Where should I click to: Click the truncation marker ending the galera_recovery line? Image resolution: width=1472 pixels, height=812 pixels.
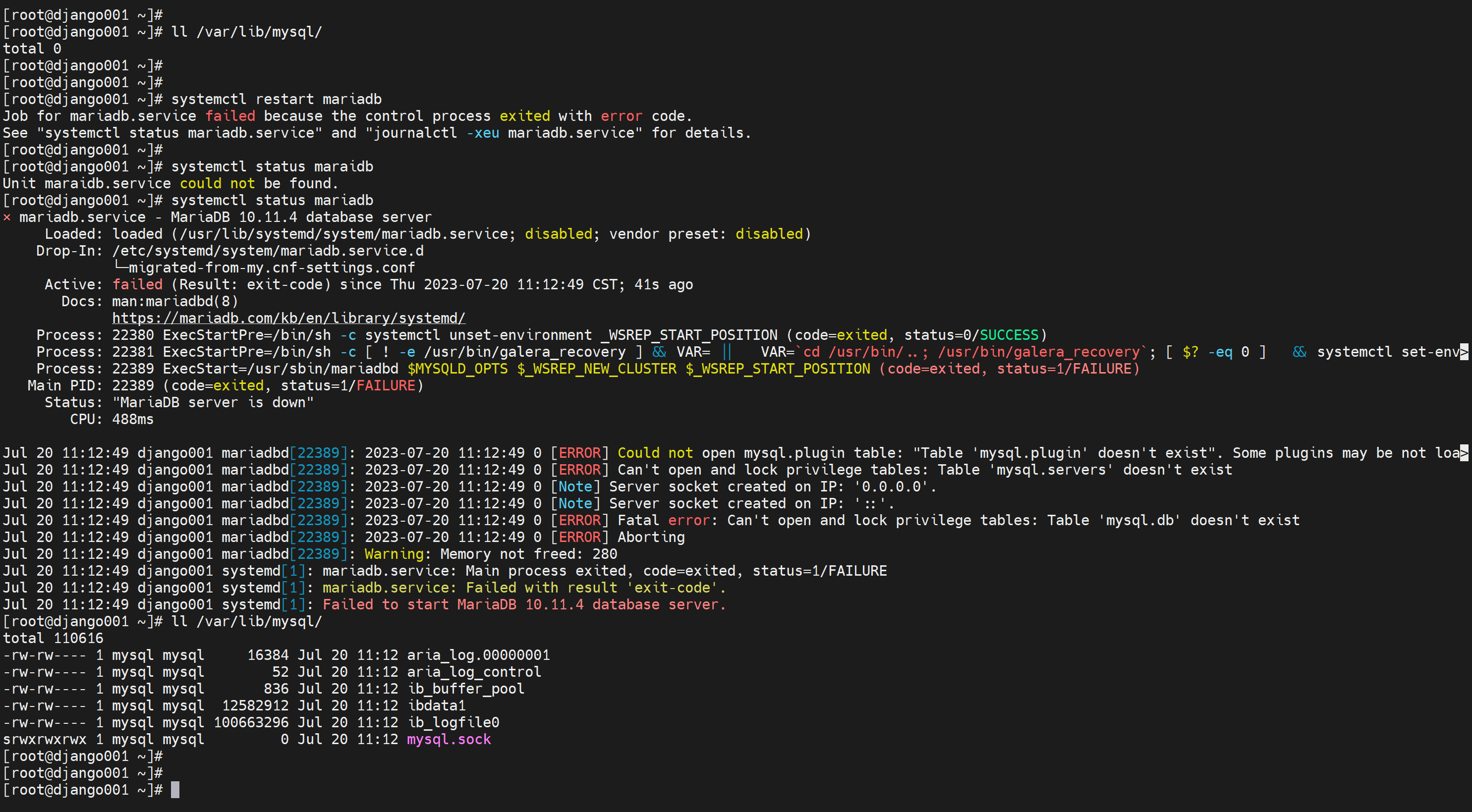click(x=1464, y=352)
